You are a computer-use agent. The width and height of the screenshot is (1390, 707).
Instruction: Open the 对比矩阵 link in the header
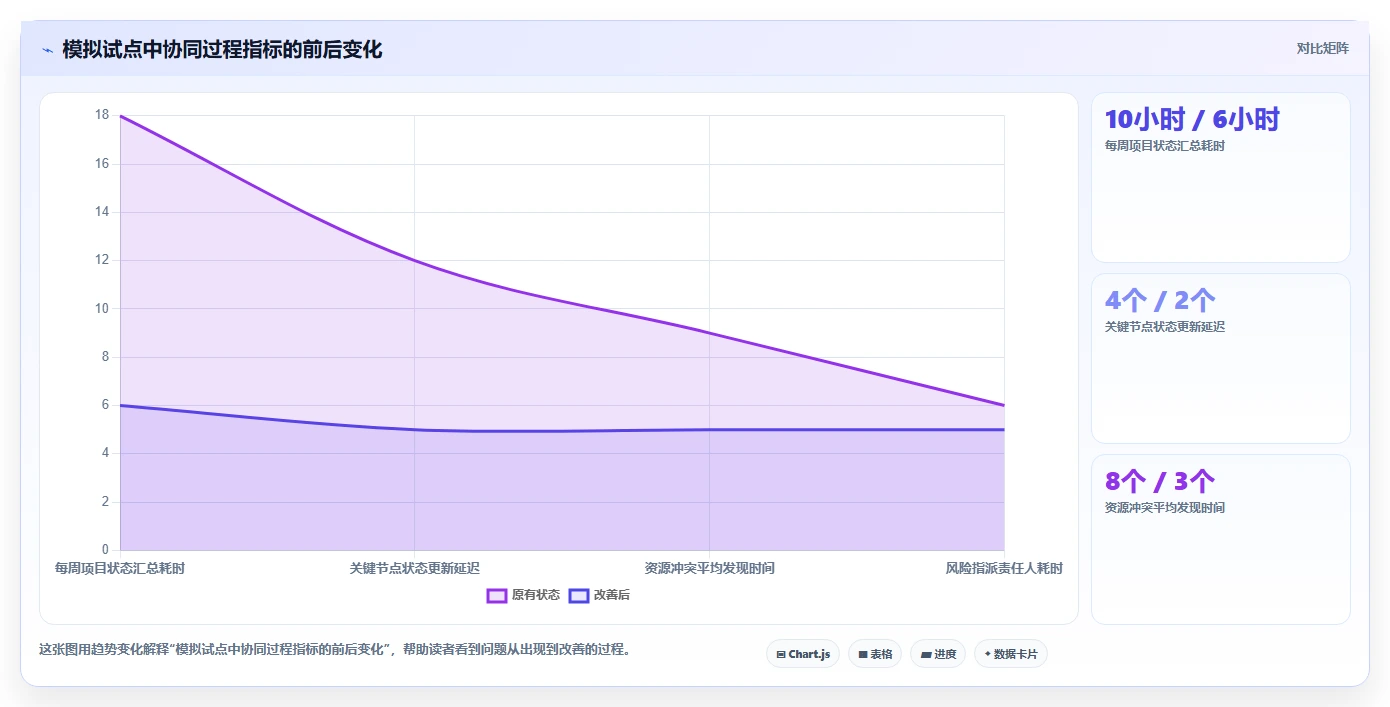coord(1322,48)
